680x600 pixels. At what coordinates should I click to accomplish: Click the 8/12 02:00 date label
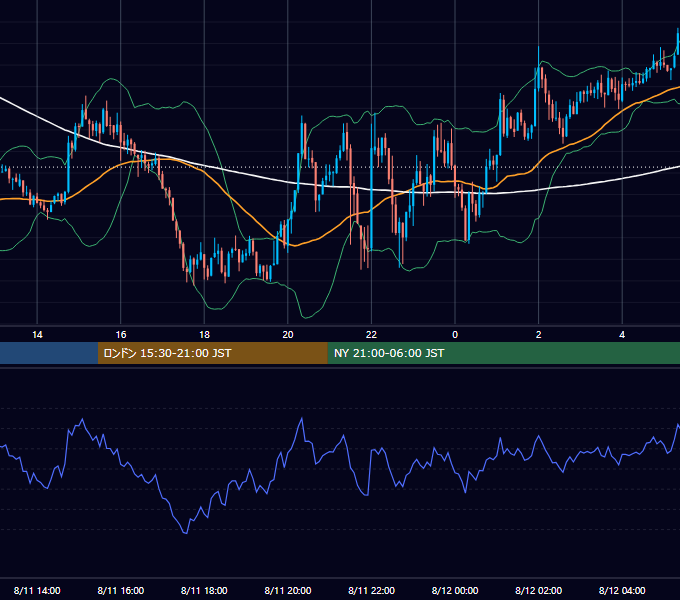click(x=539, y=590)
